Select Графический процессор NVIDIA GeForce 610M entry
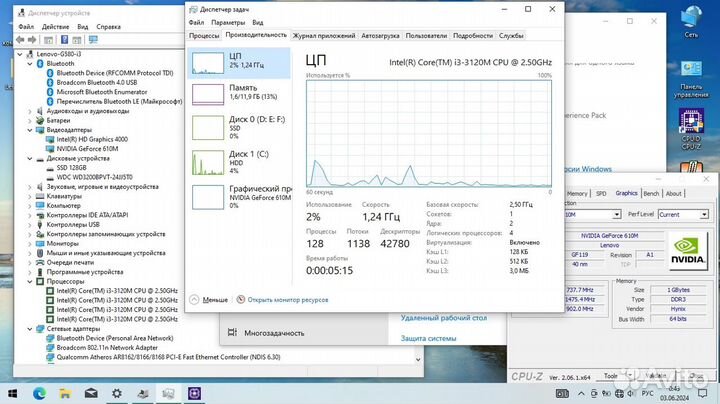The height and width of the screenshot is (404, 720). [x=239, y=196]
